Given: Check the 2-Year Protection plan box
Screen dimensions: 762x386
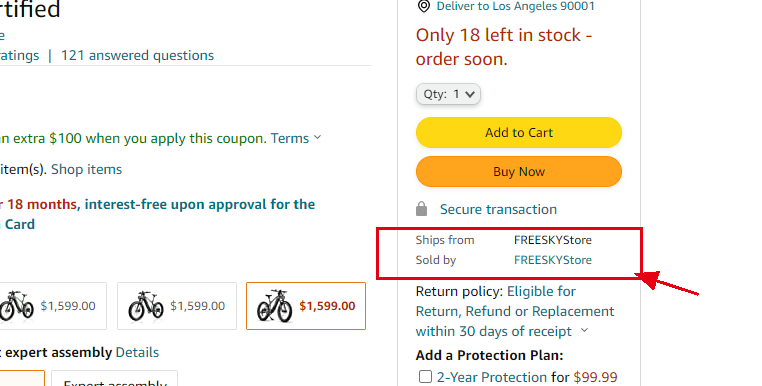Looking at the screenshot, I should [425, 377].
